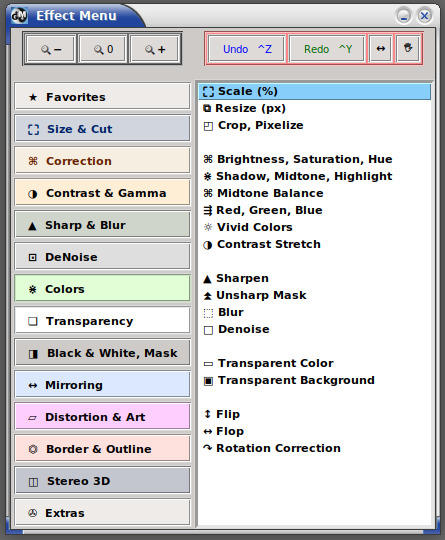This screenshot has width=445, height=540.
Task: Choose Crop, Pixelize effect
Action: coord(314,125)
